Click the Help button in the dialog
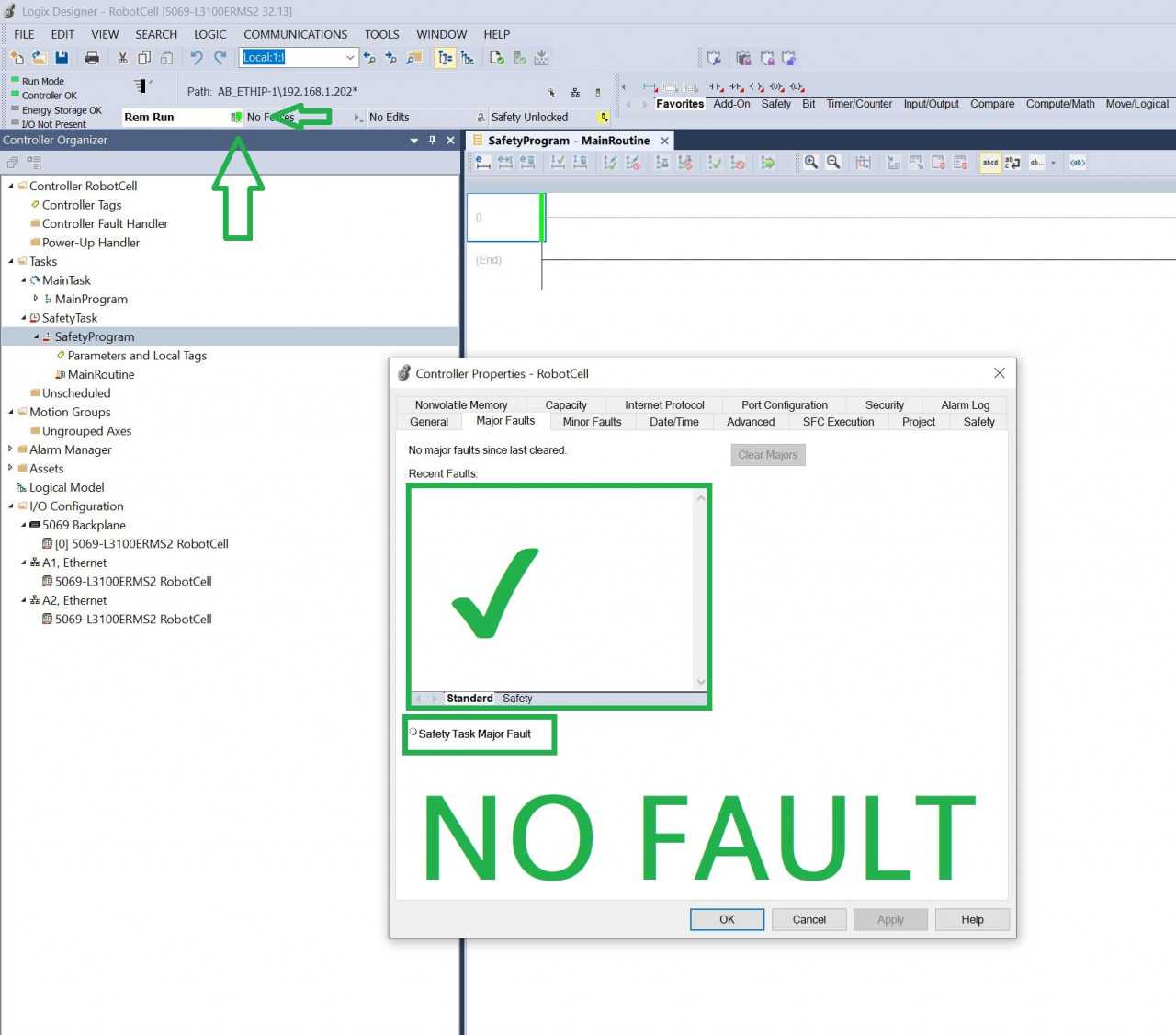Screen dimensions: 1176x1035 (x=972, y=919)
